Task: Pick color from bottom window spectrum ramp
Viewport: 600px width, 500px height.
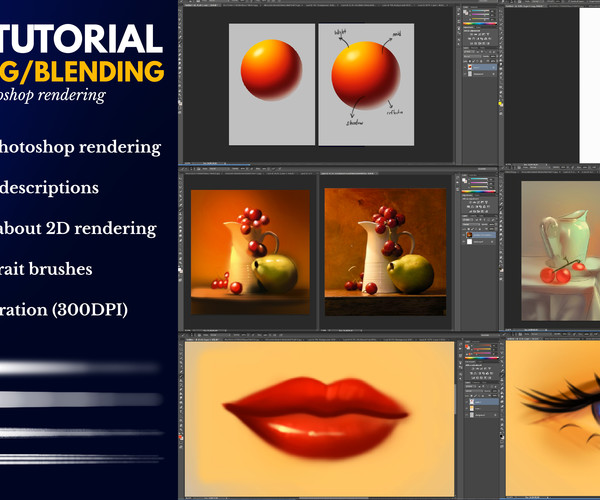Action: 482,358
